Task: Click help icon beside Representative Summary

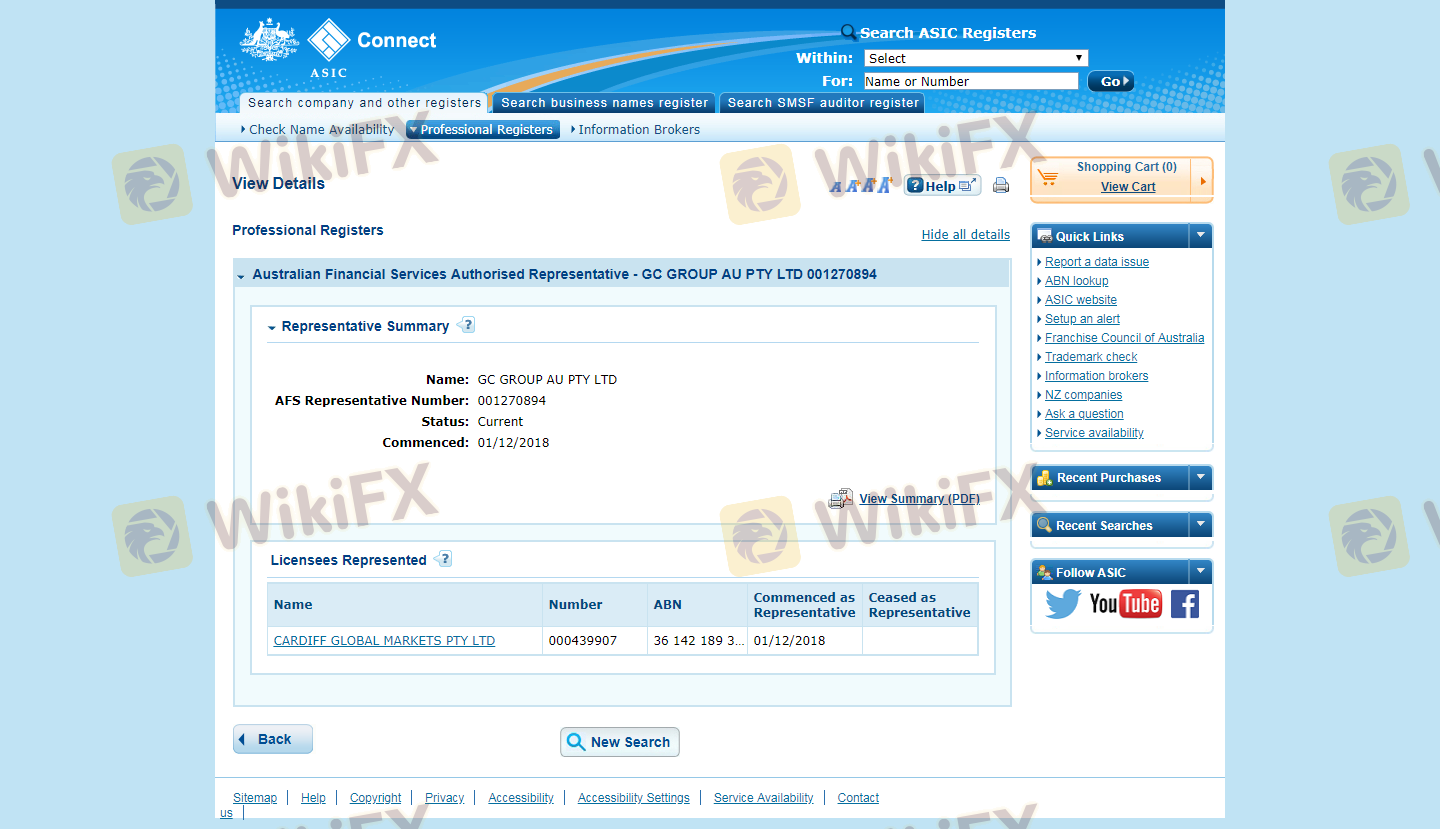Action: click(x=467, y=325)
